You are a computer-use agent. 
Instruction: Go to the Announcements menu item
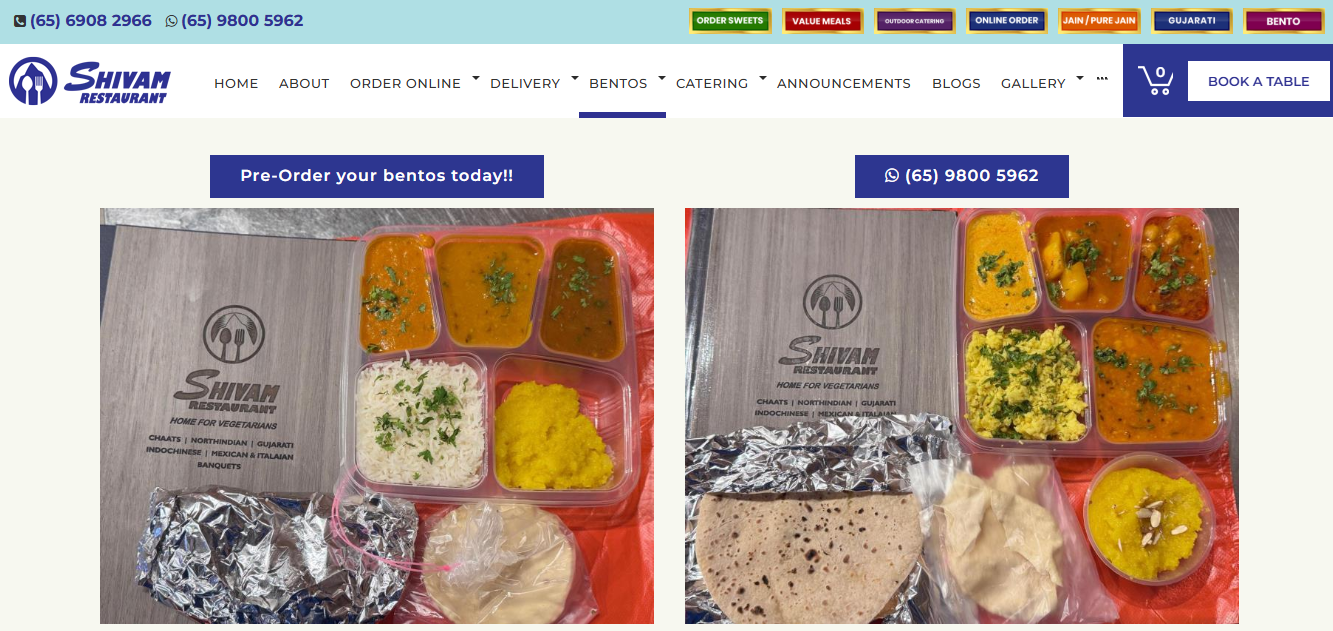[844, 83]
